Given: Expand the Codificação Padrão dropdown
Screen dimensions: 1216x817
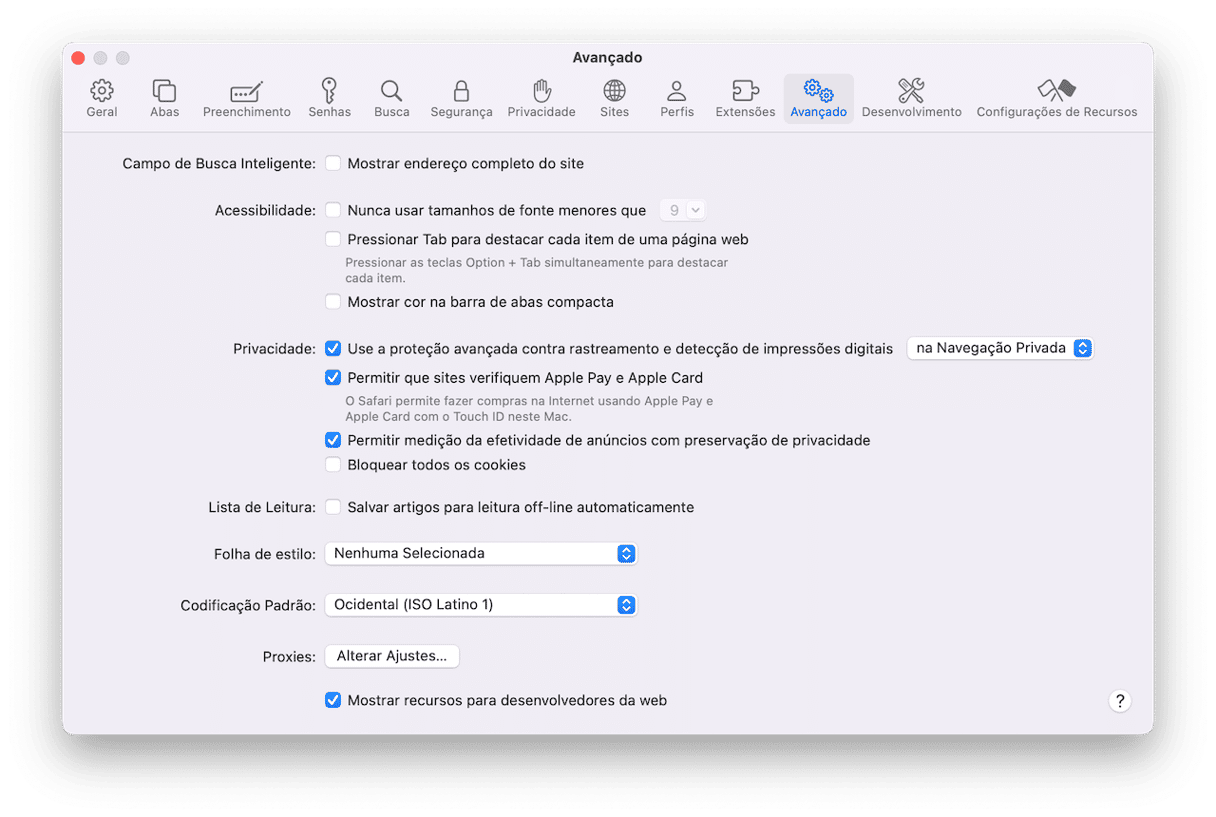Looking at the screenshot, I should pyautogui.click(x=481, y=605).
